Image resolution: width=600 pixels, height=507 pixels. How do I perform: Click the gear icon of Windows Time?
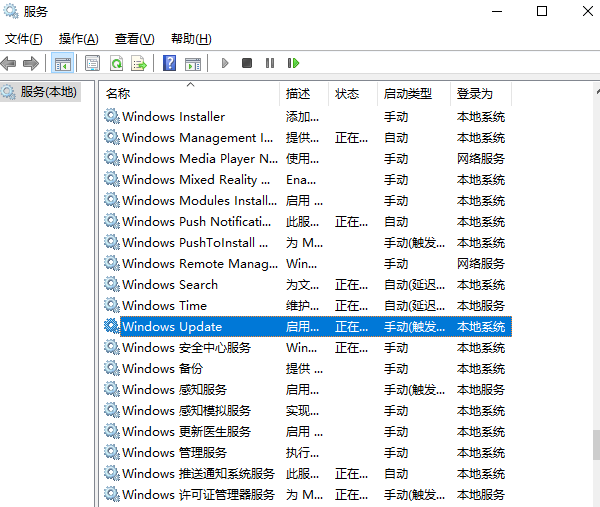pyautogui.click(x=112, y=305)
